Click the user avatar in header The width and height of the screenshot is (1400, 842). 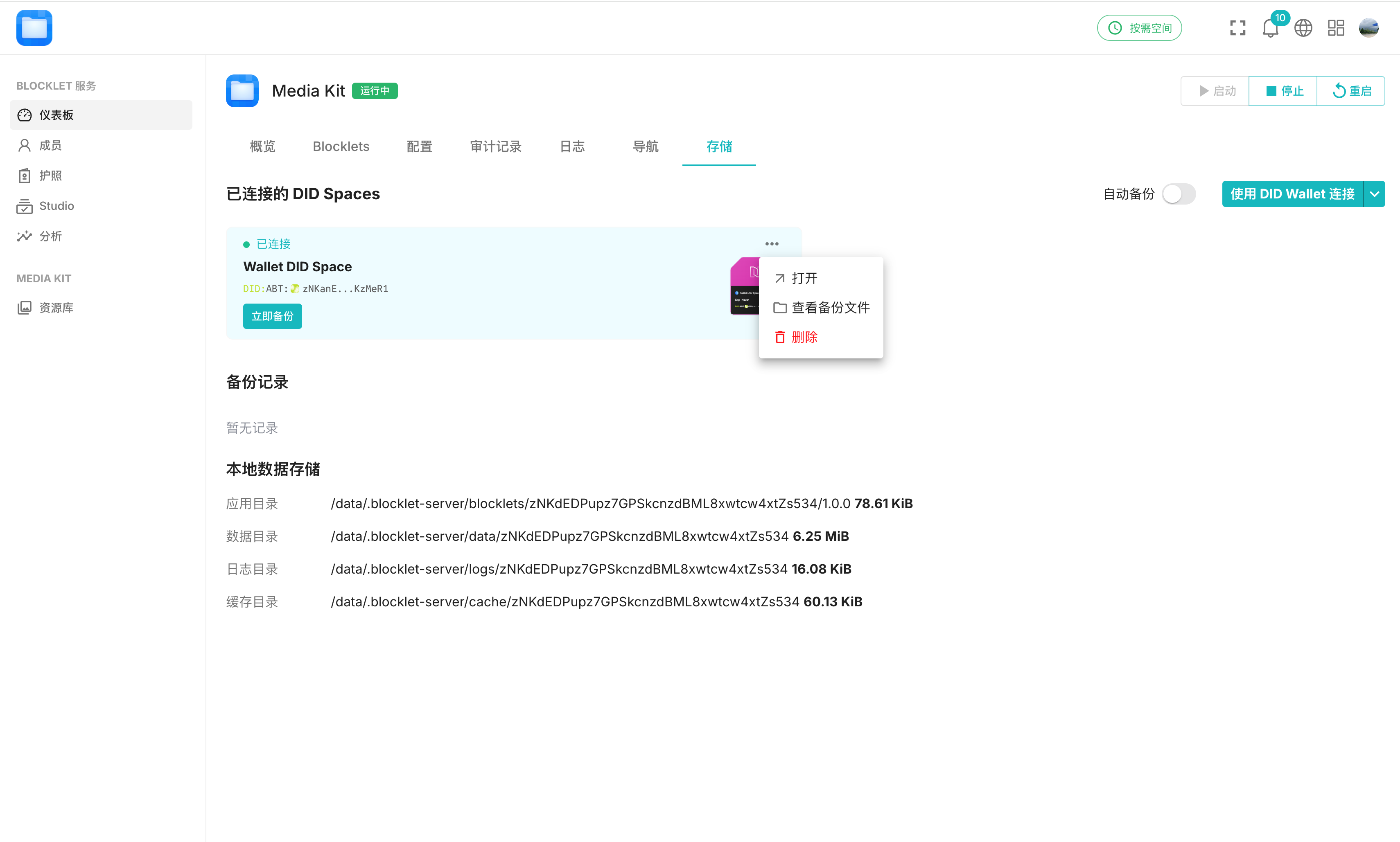(1369, 28)
